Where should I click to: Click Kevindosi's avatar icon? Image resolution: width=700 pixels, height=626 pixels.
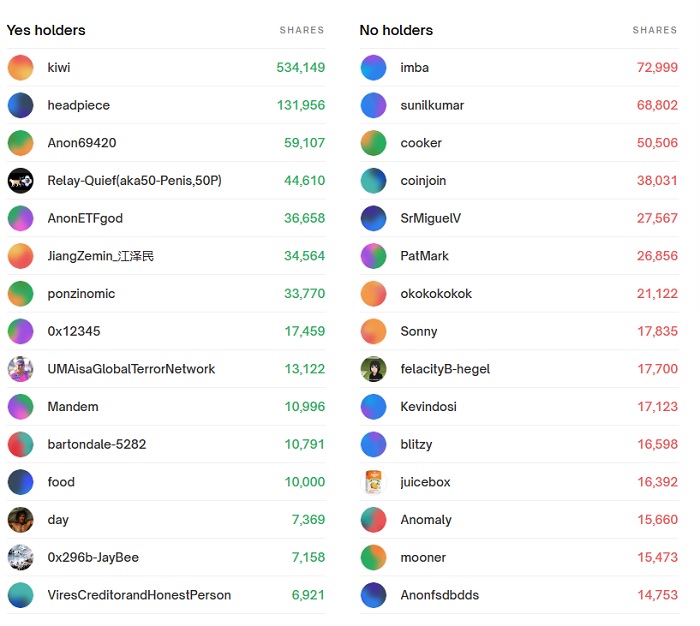point(373,407)
